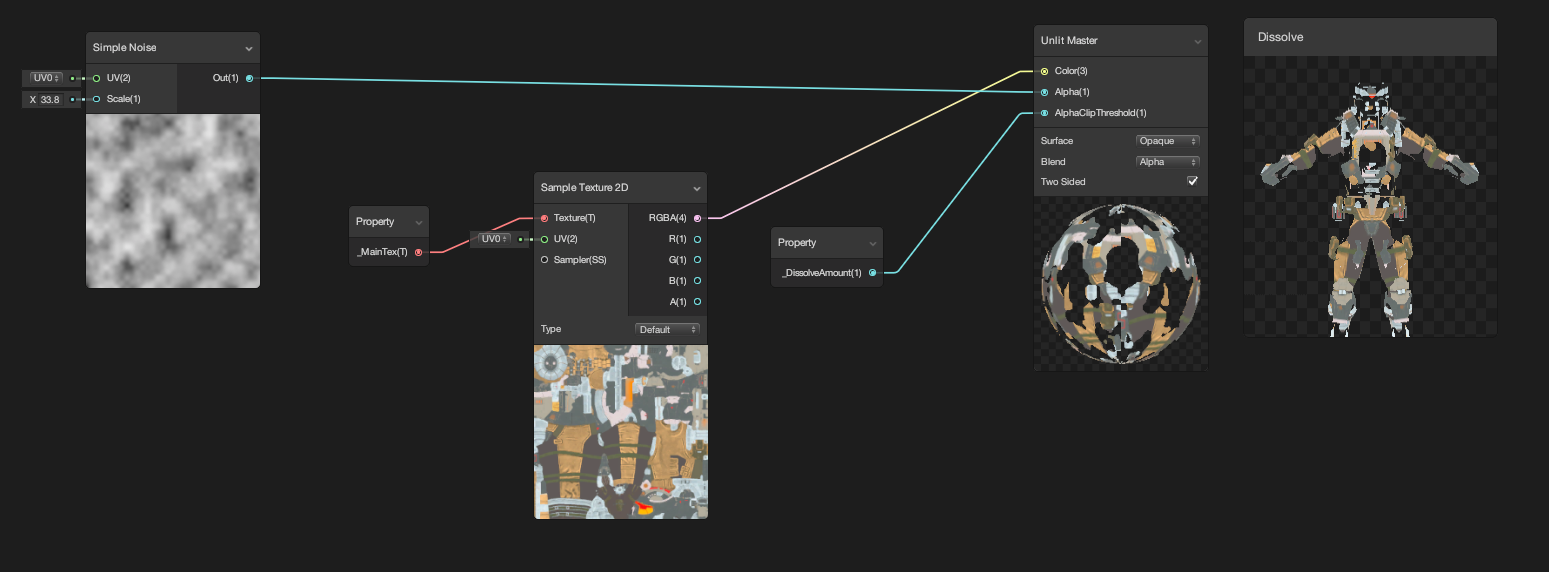
Task: Click the Scale X value field showing 33.8
Action: click(52, 99)
